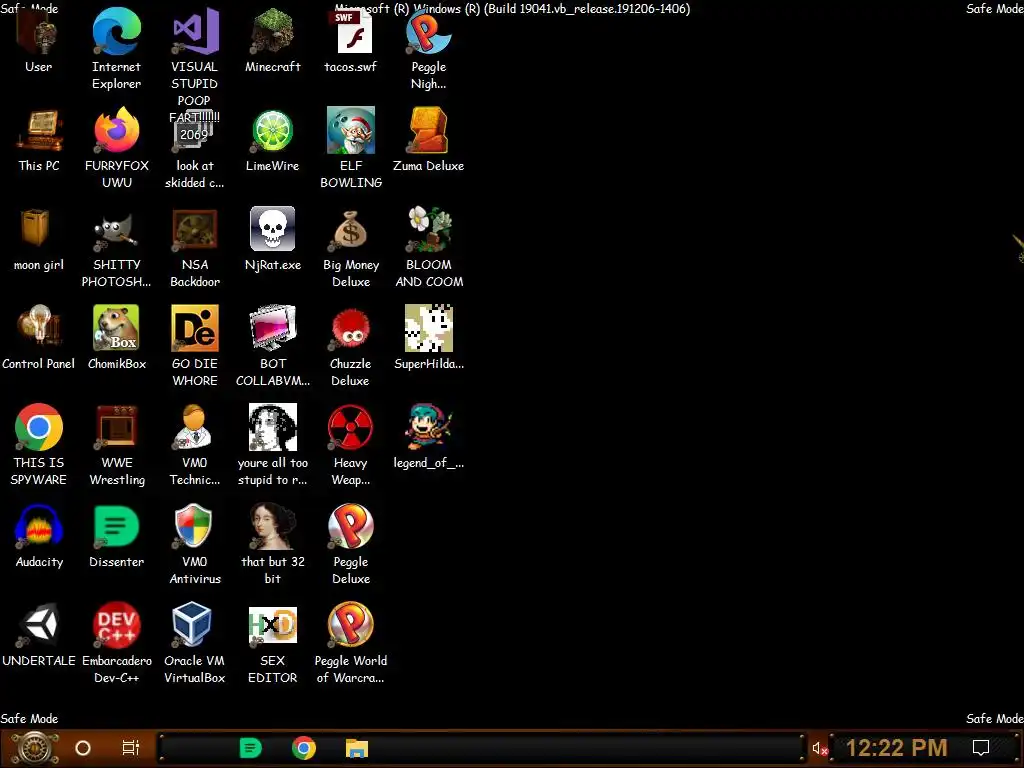Screen dimensions: 1024x768
Task: Launch the Minecraft desktop icon
Action: tap(272, 31)
